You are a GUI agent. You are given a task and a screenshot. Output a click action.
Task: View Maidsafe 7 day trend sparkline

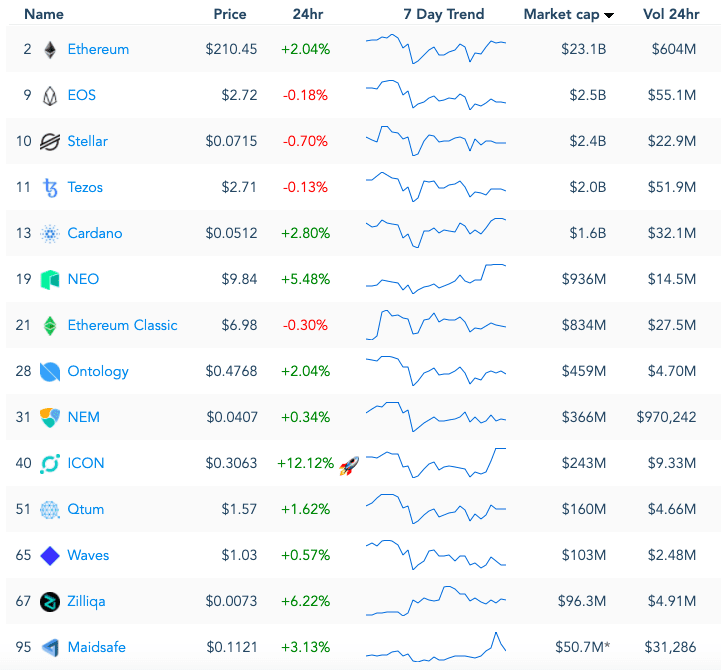point(436,647)
